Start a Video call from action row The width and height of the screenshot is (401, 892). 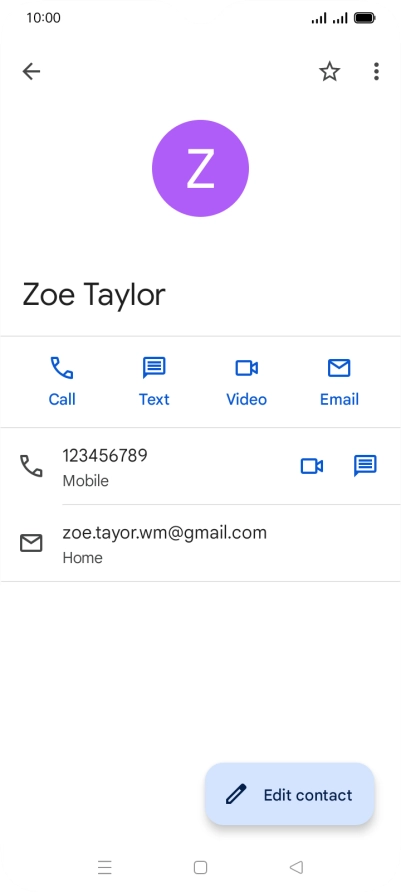246,368
